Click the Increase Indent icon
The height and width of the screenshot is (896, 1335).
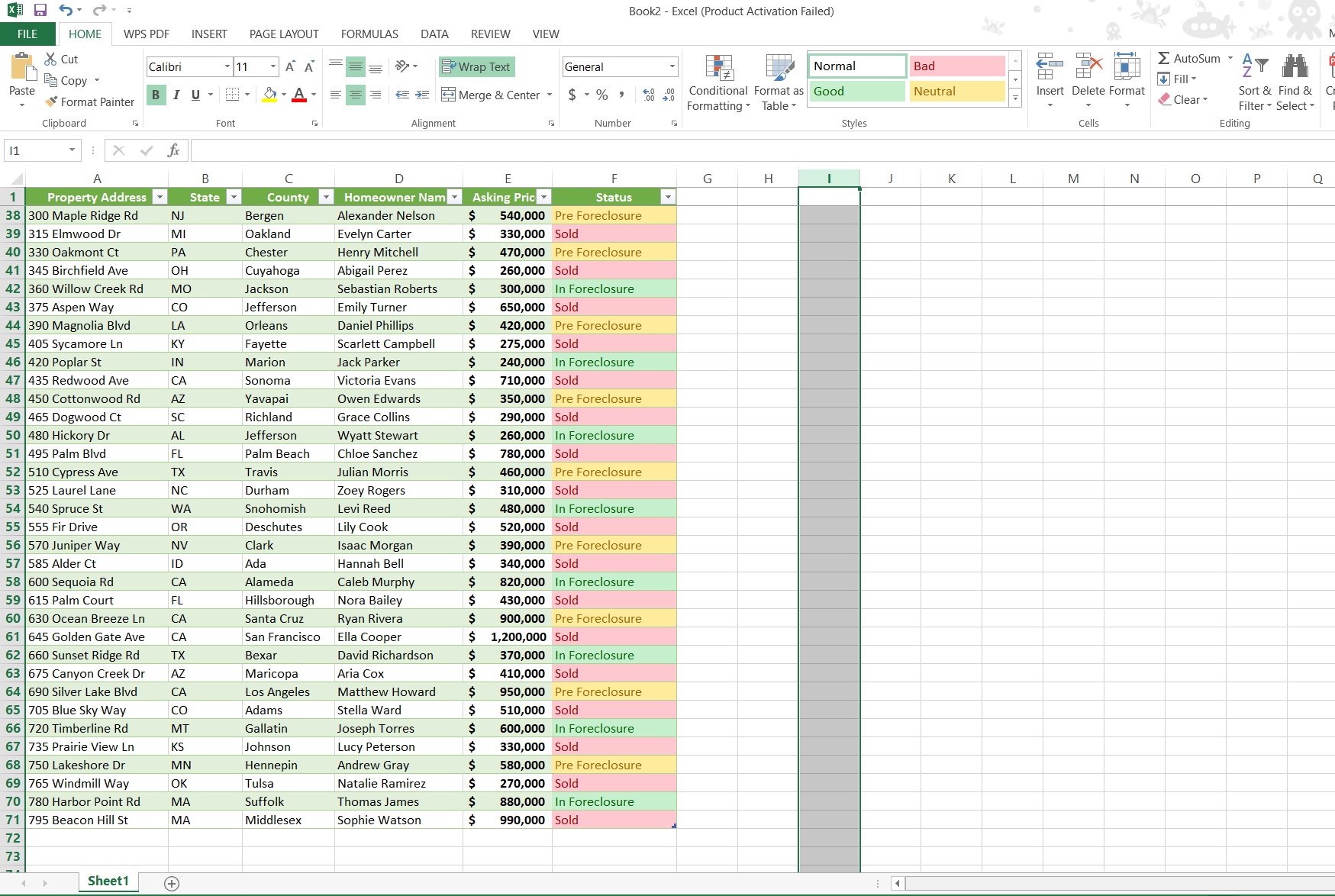point(422,95)
